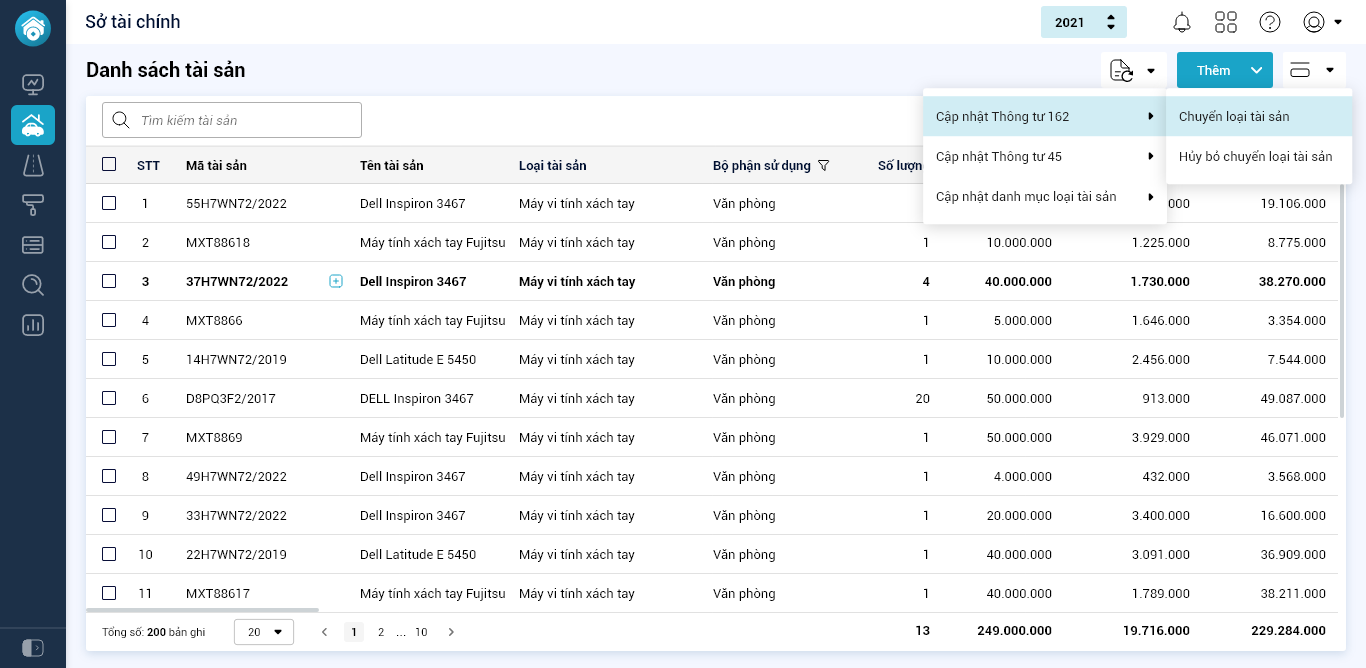This screenshot has height=668, width=1366.
Task: Click the help question mark icon
Action: (x=1270, y=22)
